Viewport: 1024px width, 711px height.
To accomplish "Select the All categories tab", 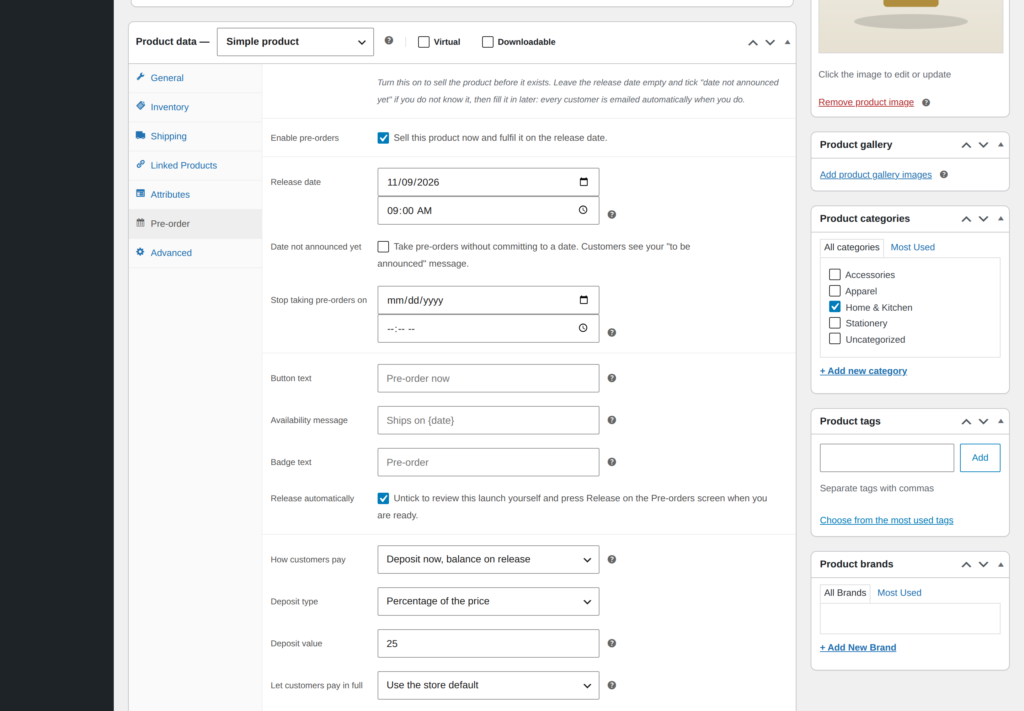I will point(852,247).
